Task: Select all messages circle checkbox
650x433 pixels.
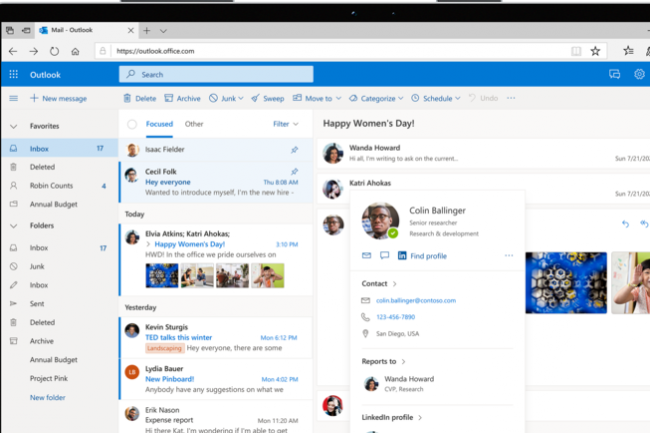Action: pyautogui.click(x=132, y=124)
